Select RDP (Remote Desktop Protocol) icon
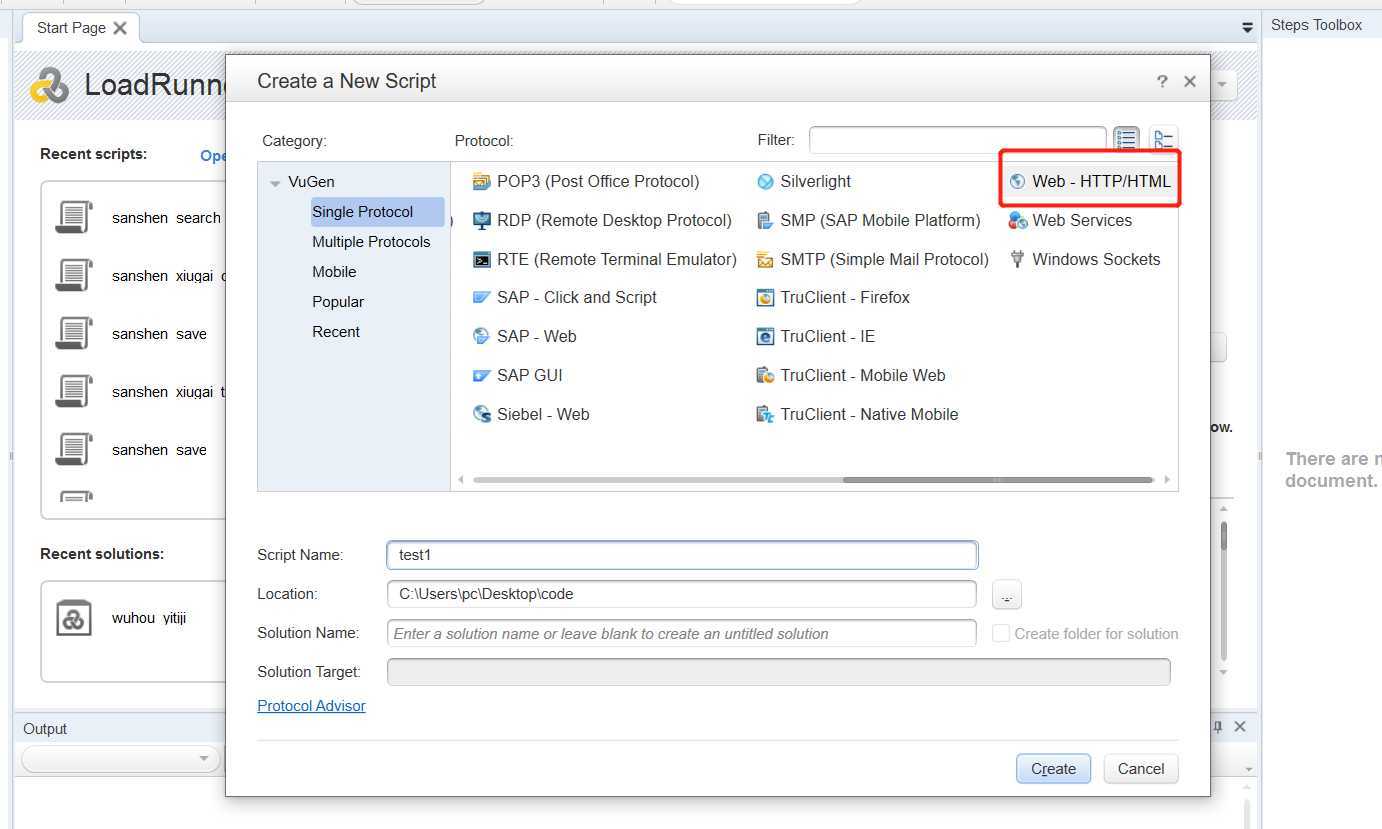This screenshot has width=1382, height=829. (482, 220)
